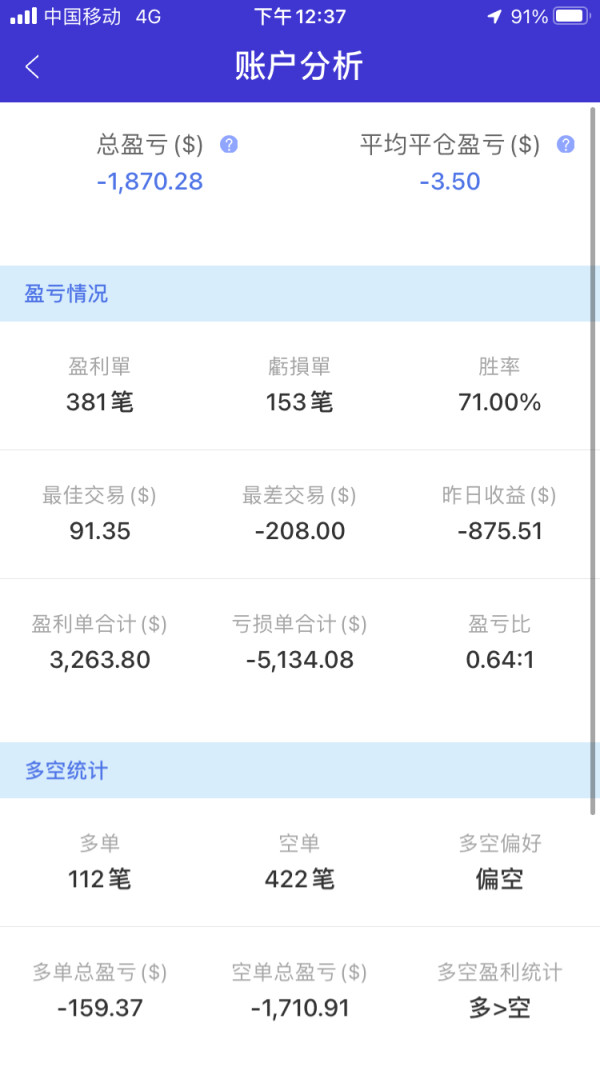Tap the back arrow icon
Image resolution: width=600 pixels, height=1067 pixels.
point(33,67)
